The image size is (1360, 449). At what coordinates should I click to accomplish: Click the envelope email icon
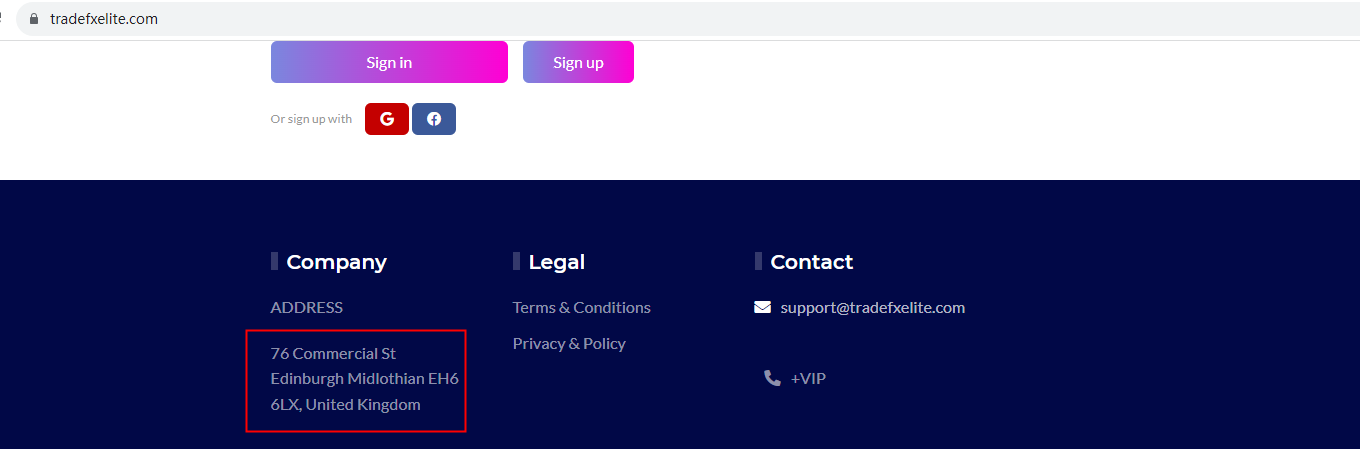tap(763, 307)
